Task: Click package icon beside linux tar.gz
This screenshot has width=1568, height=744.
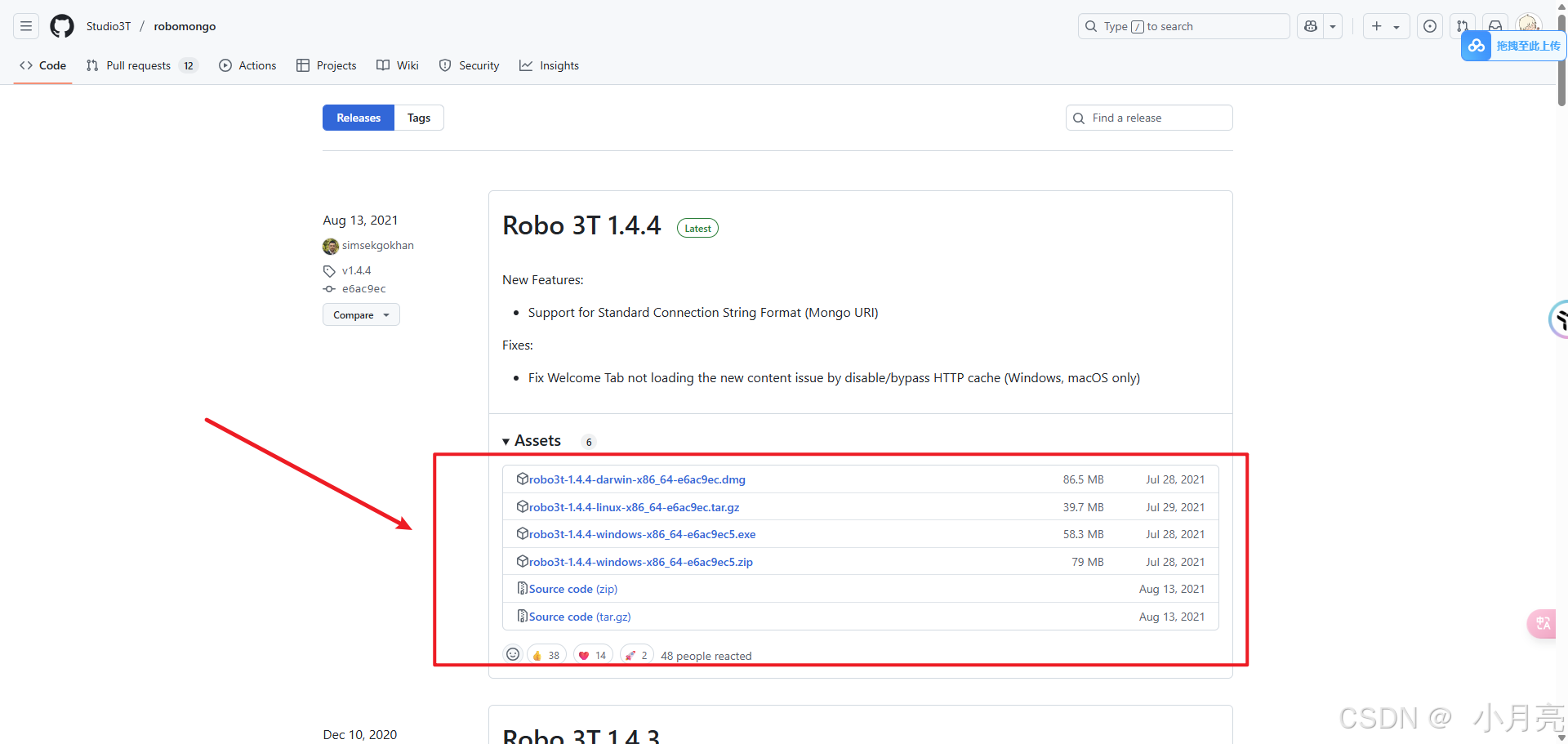Action: pyautogui.click(x=523, y=506)
